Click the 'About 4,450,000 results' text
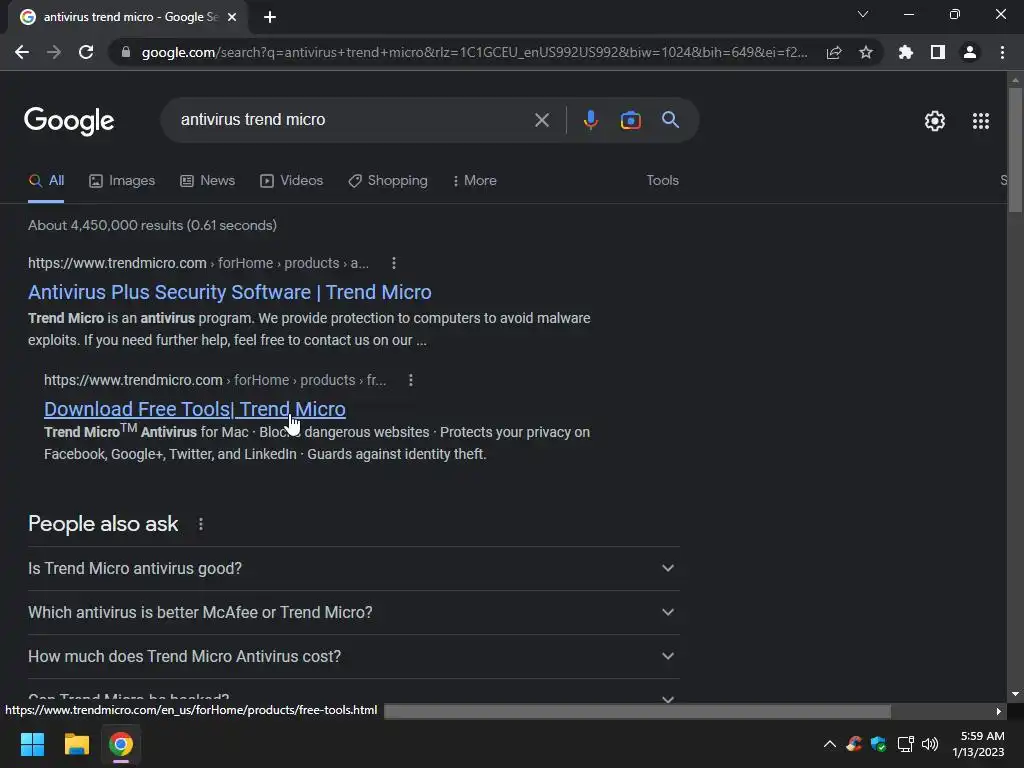This screenshot has width=1024, height=768. (x=152, y=225)
